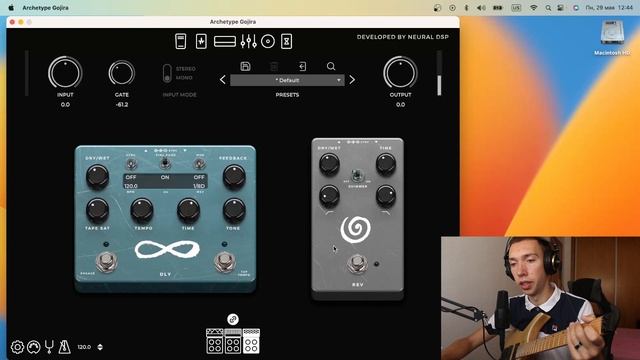Click the DLY Feedback knob

point(234,176)
